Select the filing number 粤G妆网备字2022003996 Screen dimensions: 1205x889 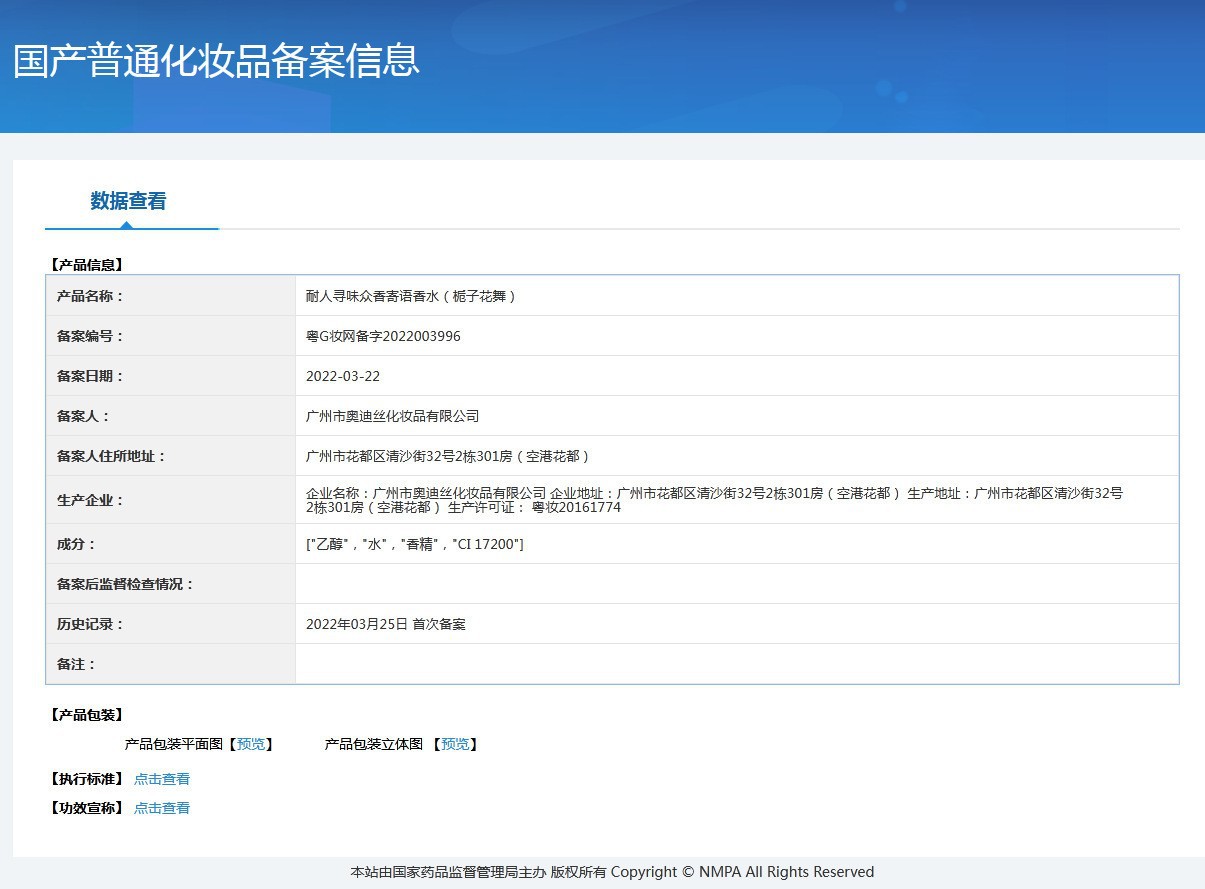coord(383,336)
